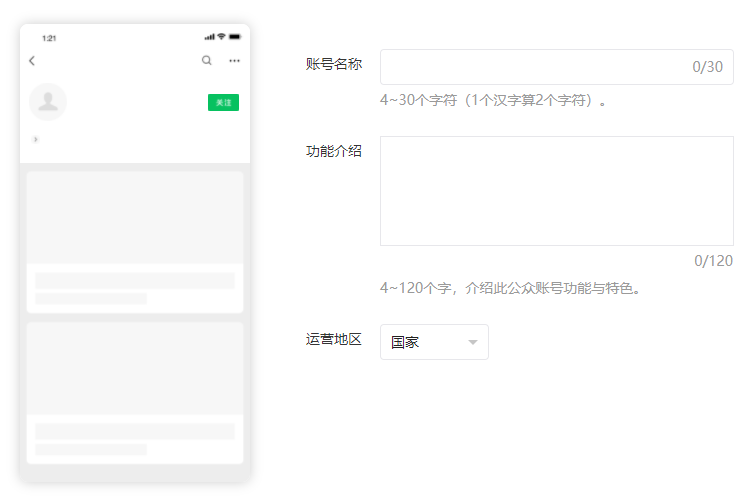Open the three-dots more menu in preview
753x498 pixels.
[x=234, y=61]
